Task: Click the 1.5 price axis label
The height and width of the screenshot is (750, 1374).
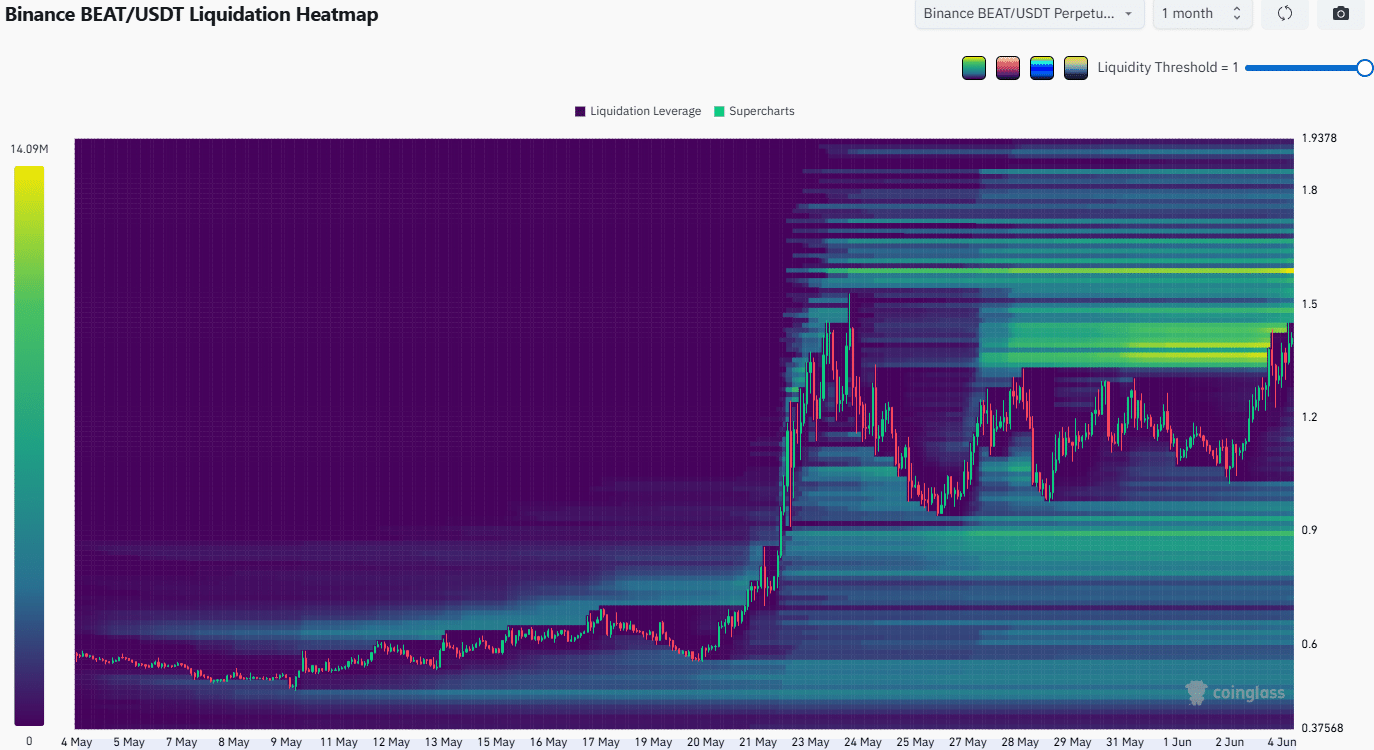Action: pos(1309,304)
